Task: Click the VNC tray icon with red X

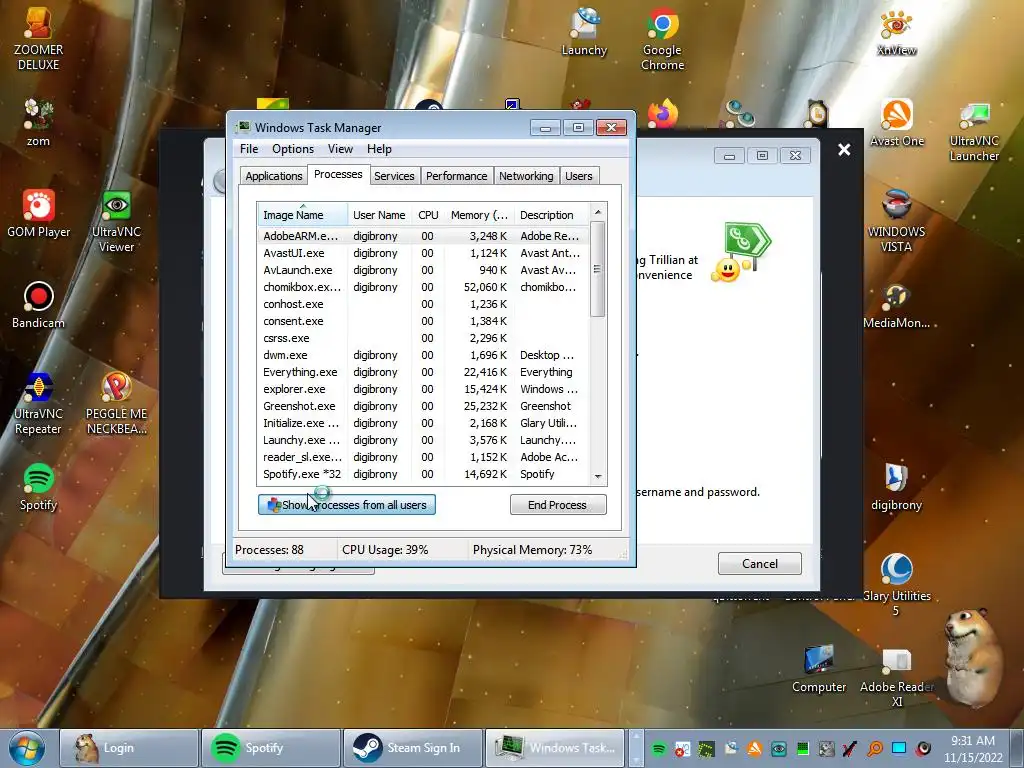Action: click(x=682, y=748)
